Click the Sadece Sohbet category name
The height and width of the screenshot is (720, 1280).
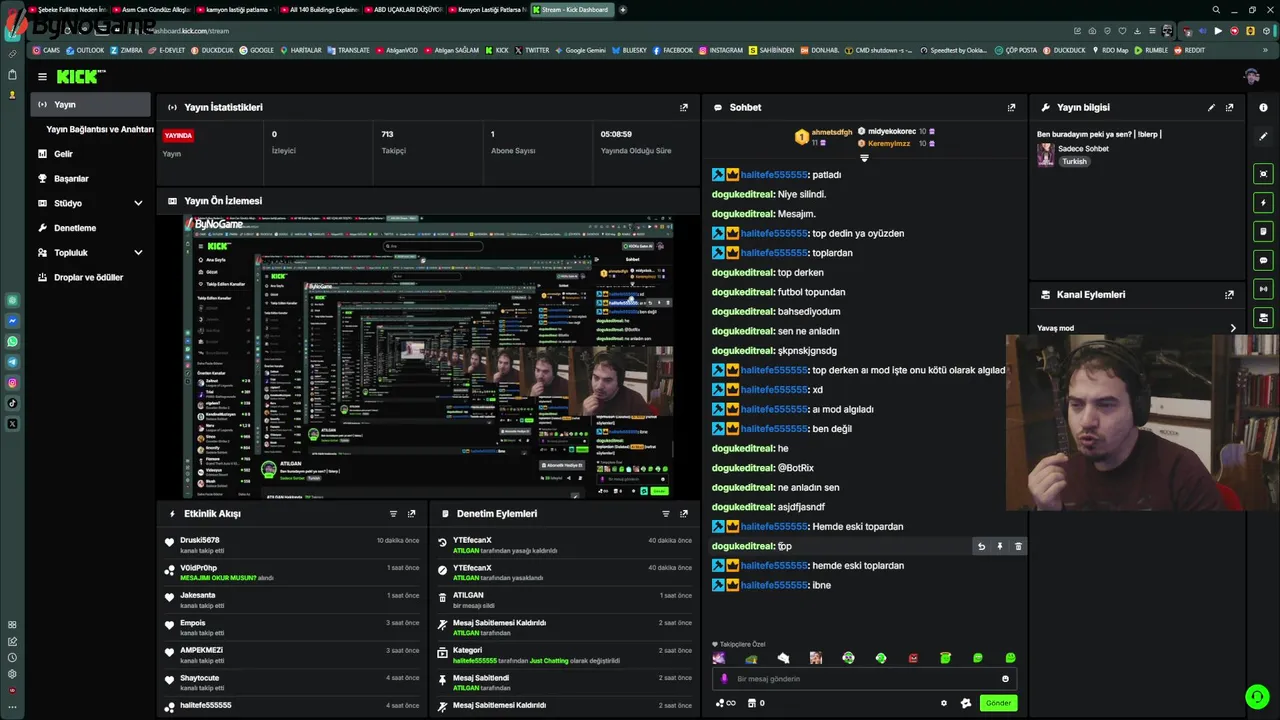1083,149
